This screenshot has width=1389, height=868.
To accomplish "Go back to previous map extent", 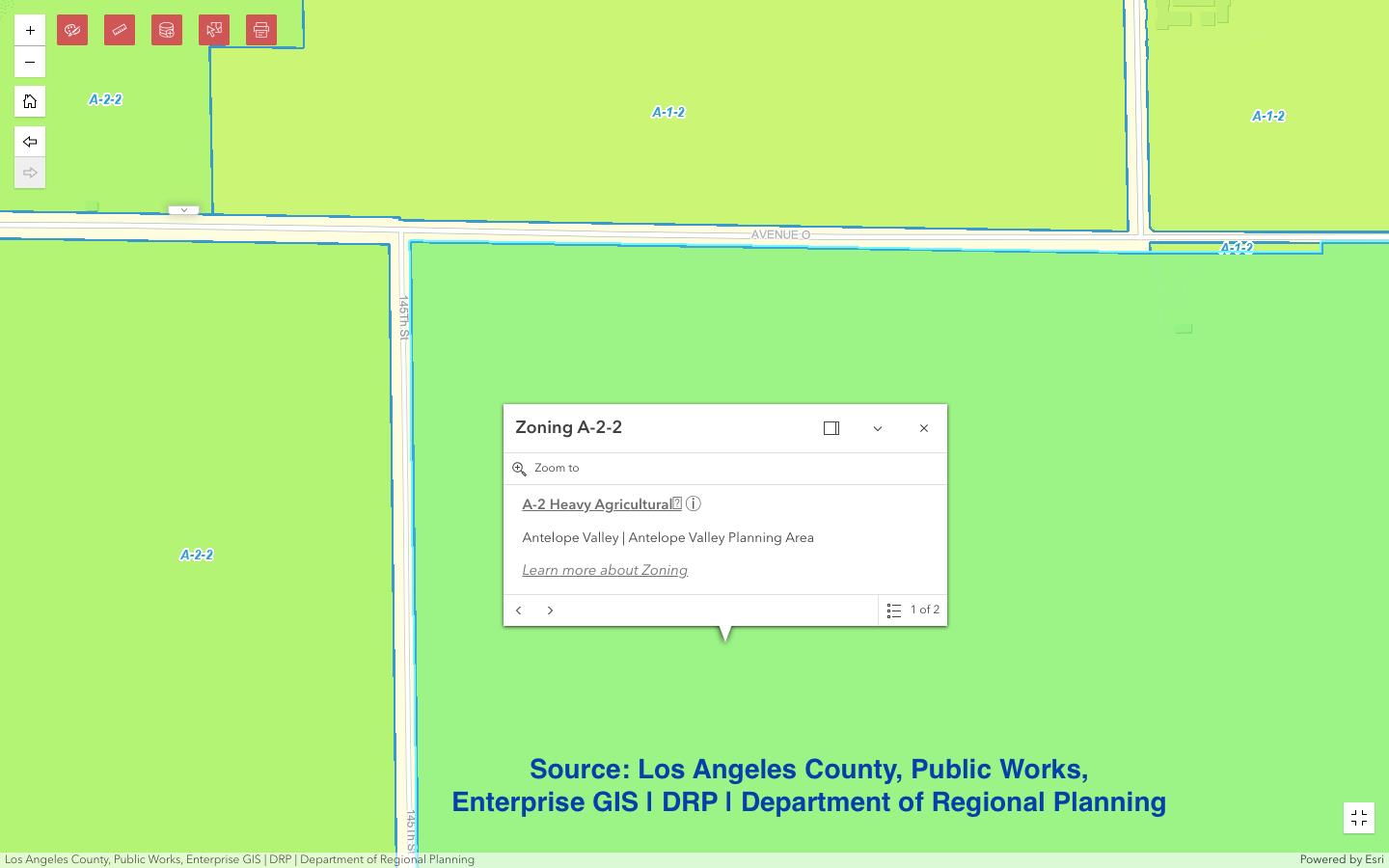I will click(x=30, y=142).
